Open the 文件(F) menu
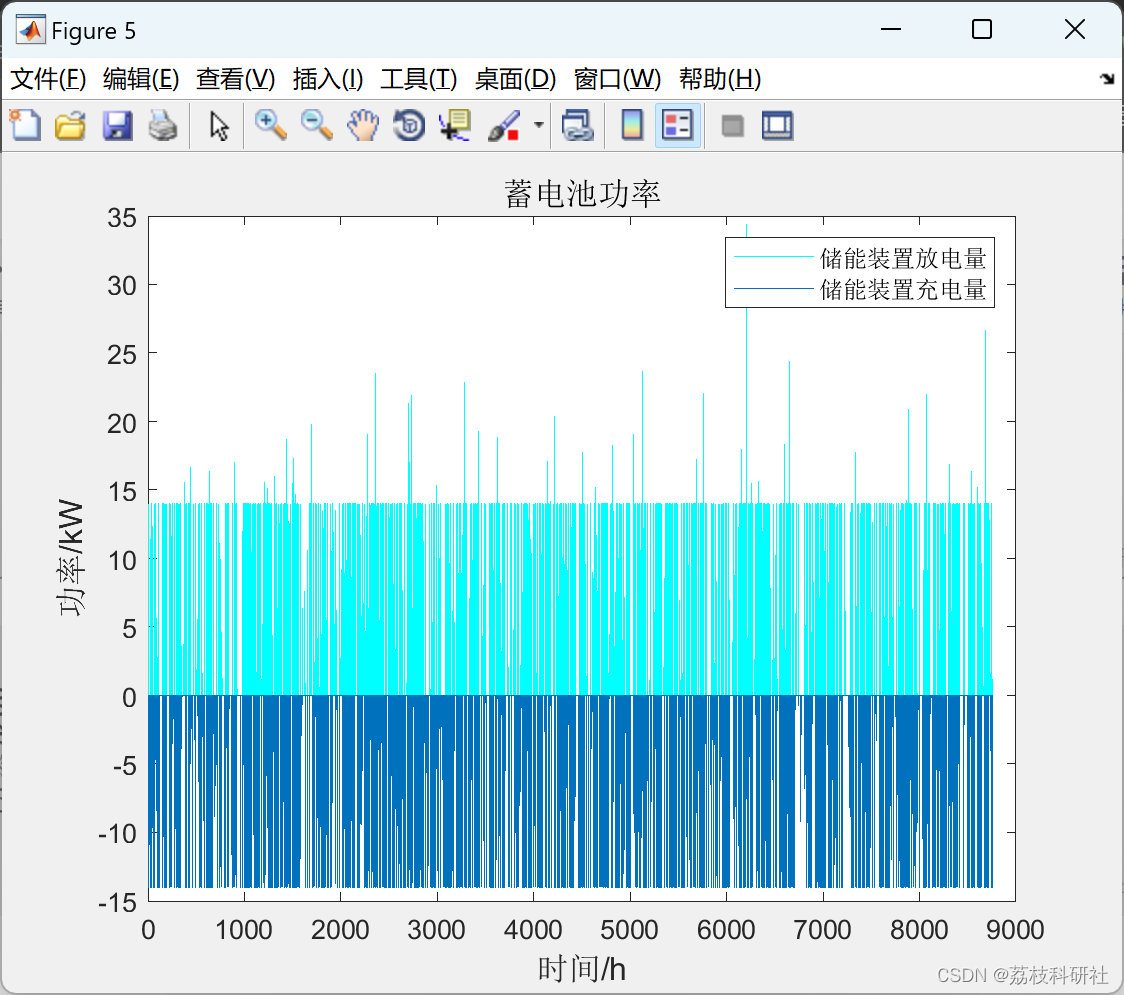The image size is (1124, 995). click(48, 79)
